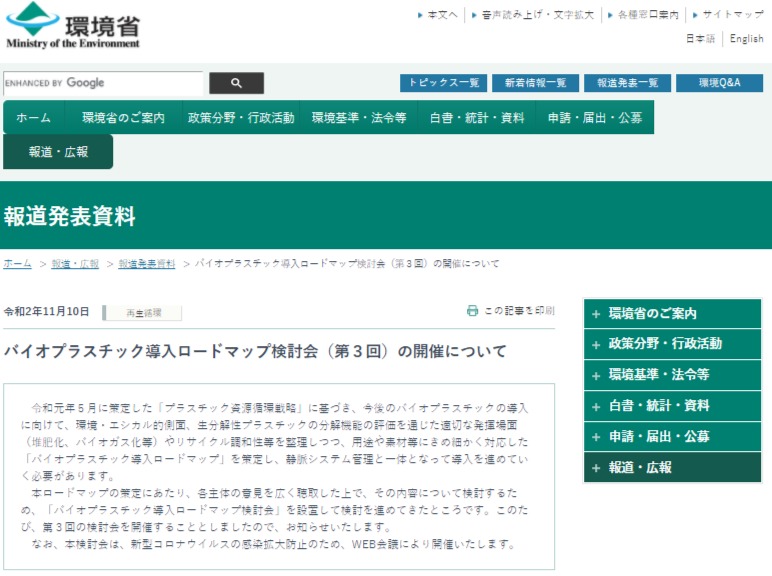Select 白書・統計・資料 in main navigation bar

tap(477, 118)
